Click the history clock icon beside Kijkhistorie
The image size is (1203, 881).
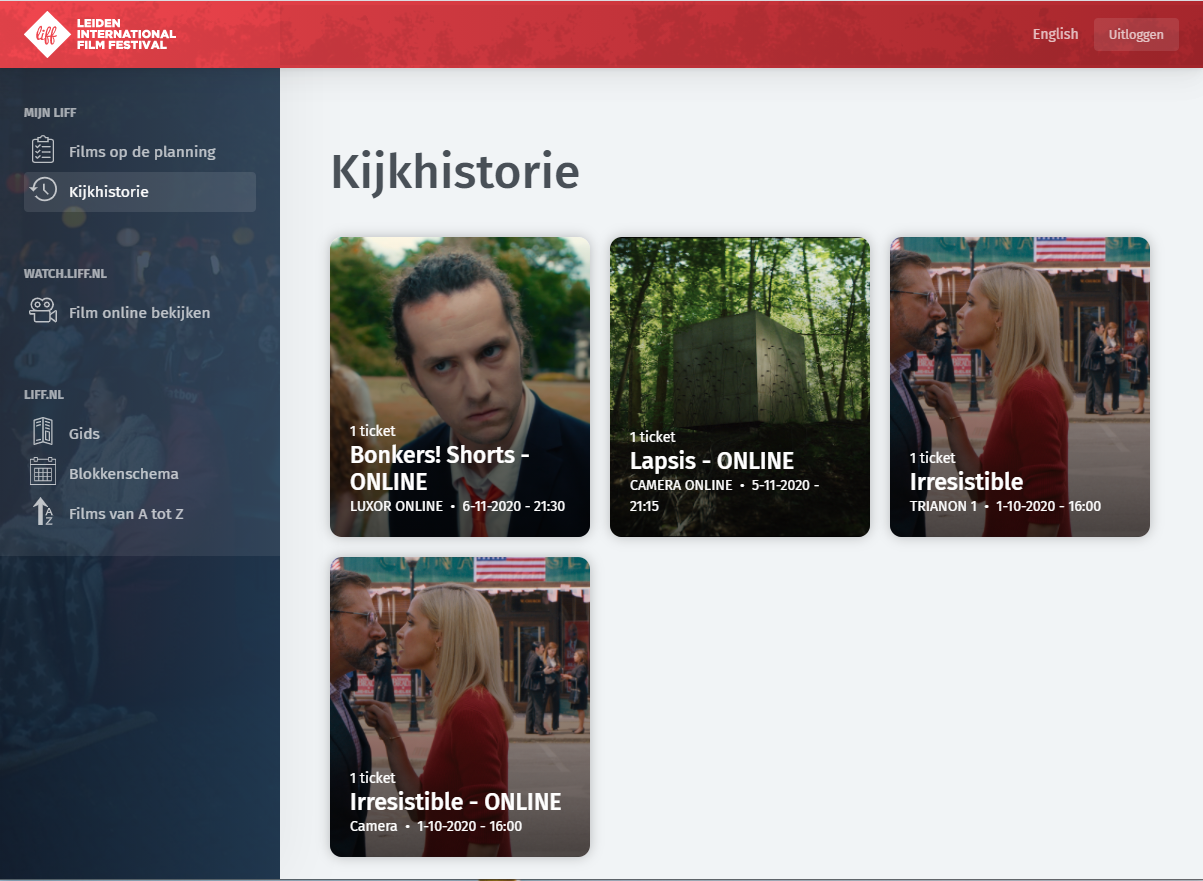pos(42,191)
